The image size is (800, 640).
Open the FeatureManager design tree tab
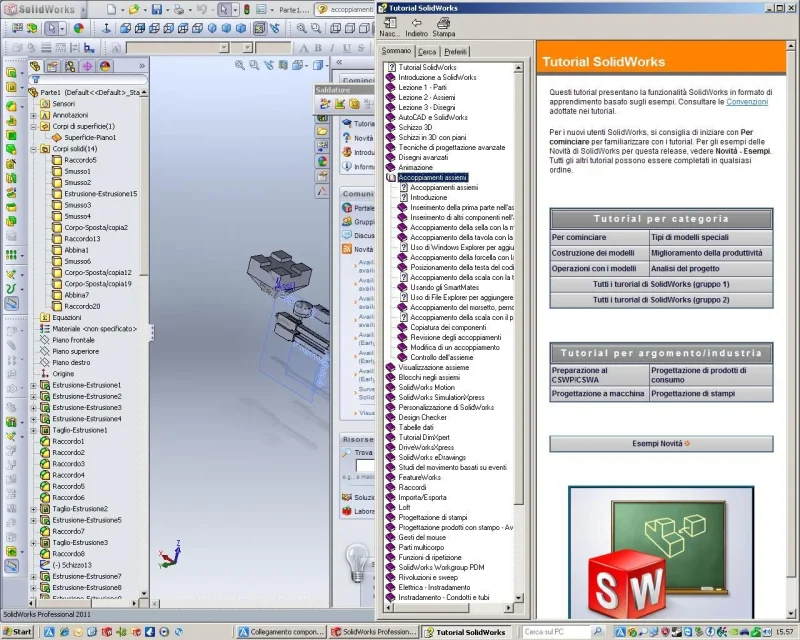click(35, 66)
